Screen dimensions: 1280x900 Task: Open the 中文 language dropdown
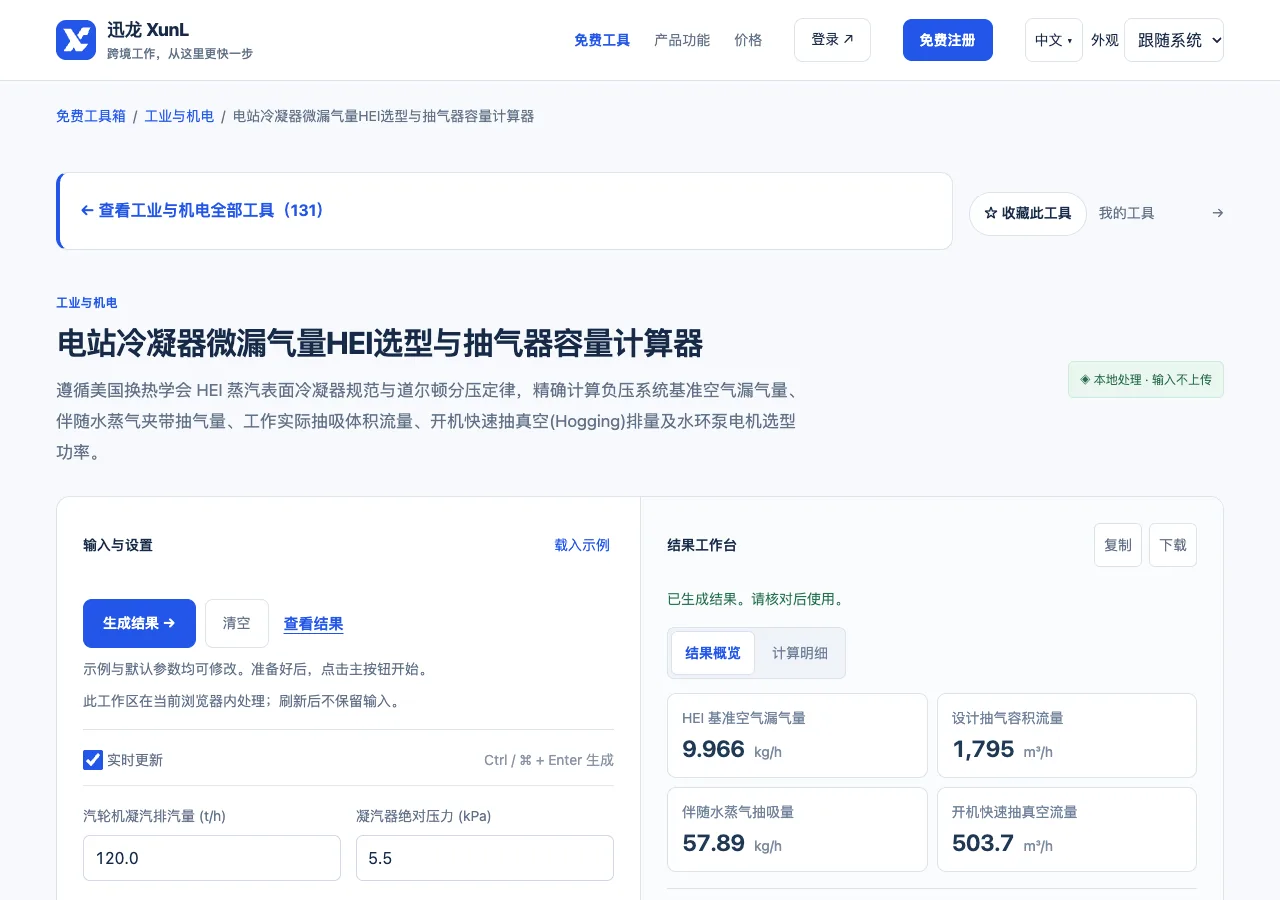click(1054, 40)
